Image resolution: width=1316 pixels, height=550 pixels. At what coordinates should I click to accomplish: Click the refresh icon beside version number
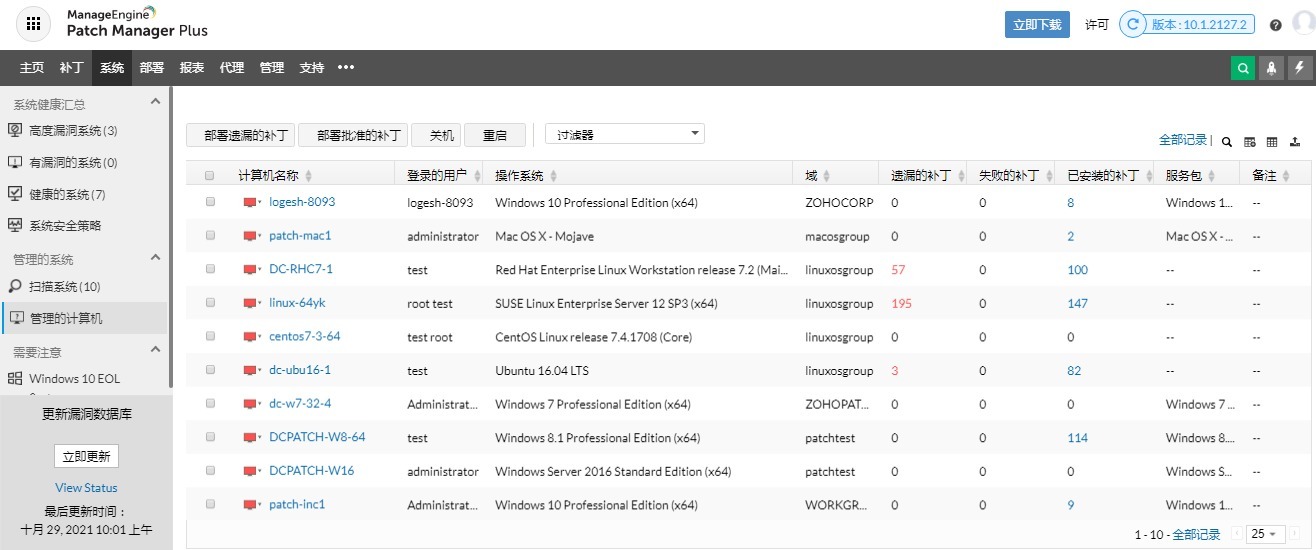pyautogui.click(x=1133, y=25)
